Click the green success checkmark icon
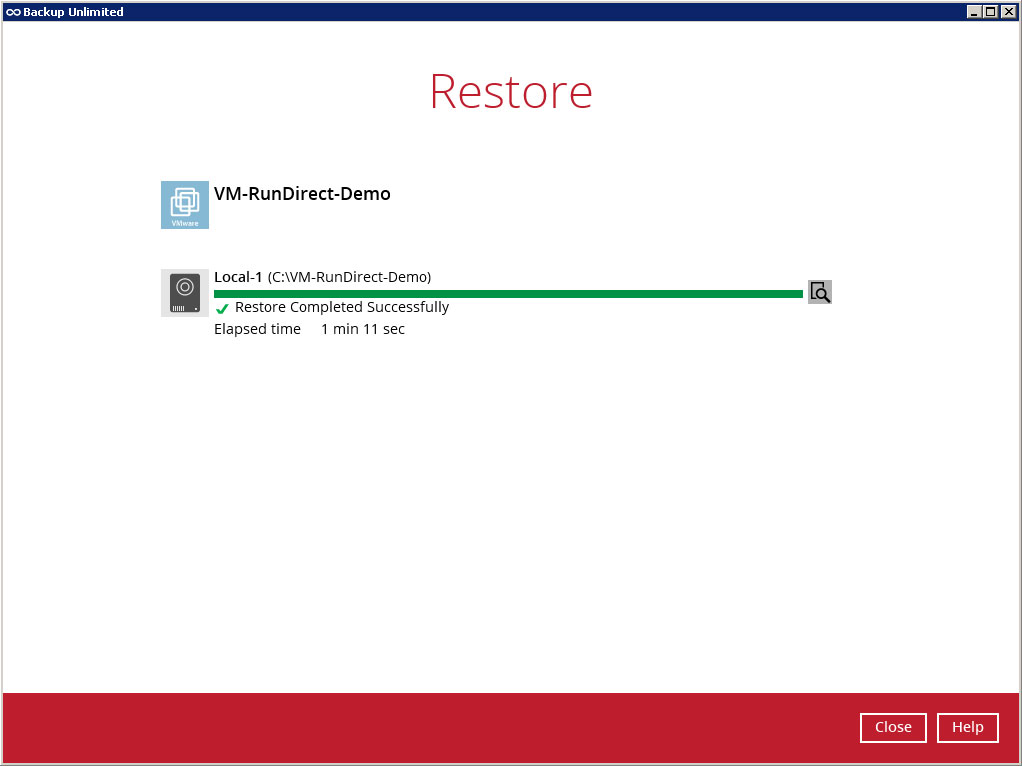 (222, 309)
